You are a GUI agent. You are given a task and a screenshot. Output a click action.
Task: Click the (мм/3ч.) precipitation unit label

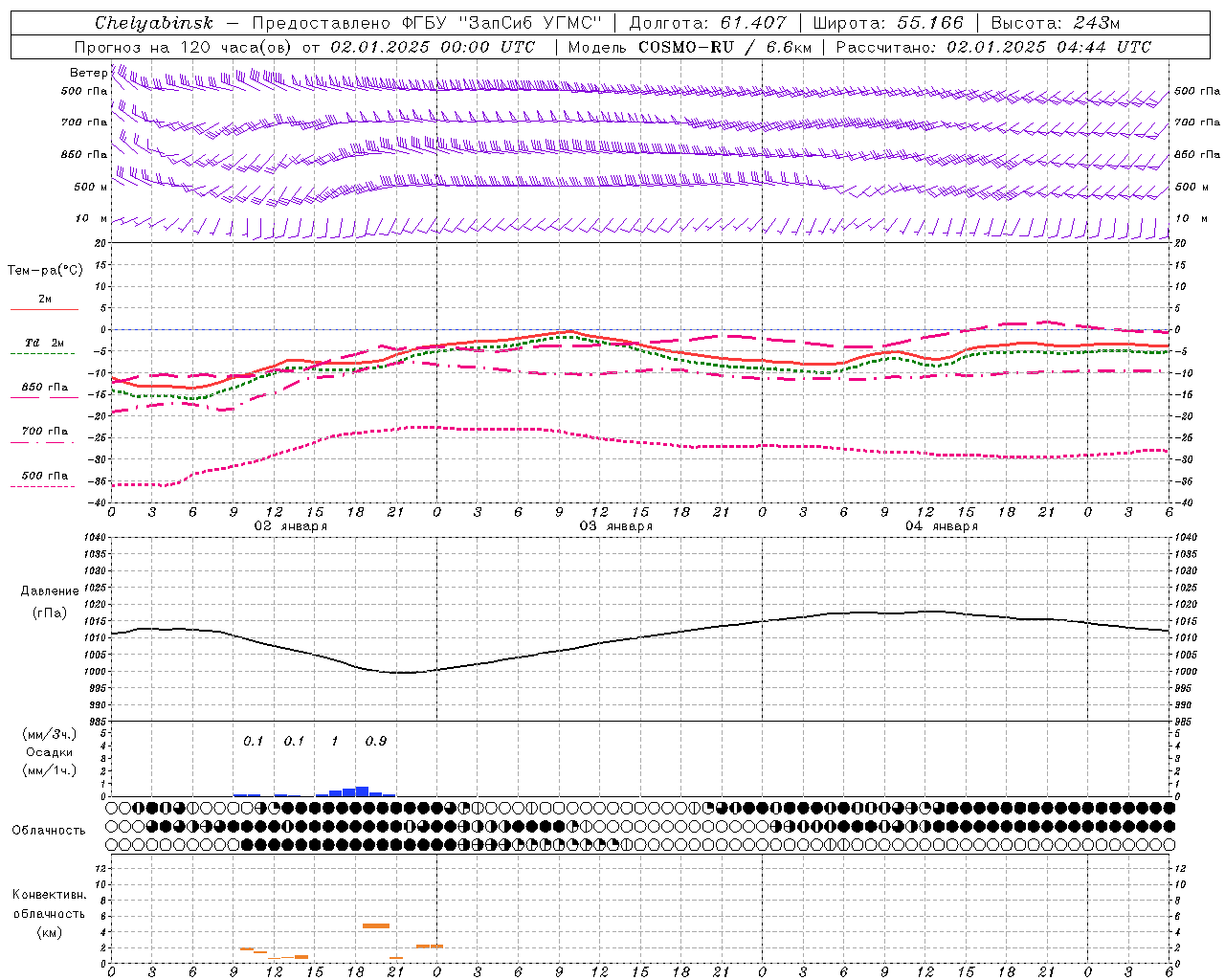[x=50, y=734]
